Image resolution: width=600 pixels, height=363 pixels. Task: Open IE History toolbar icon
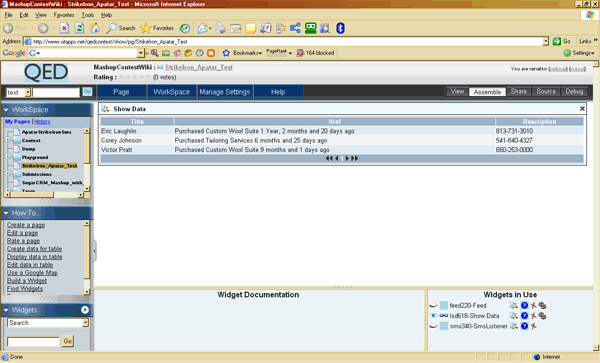[x=185, y=28]
